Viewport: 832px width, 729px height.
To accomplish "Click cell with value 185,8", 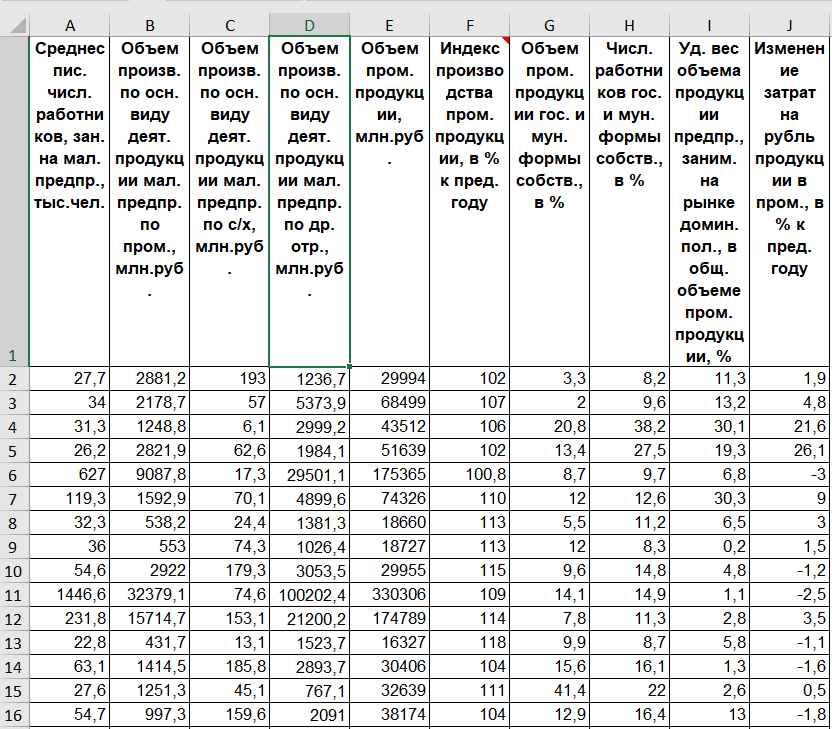I will (x=230, y=666).
